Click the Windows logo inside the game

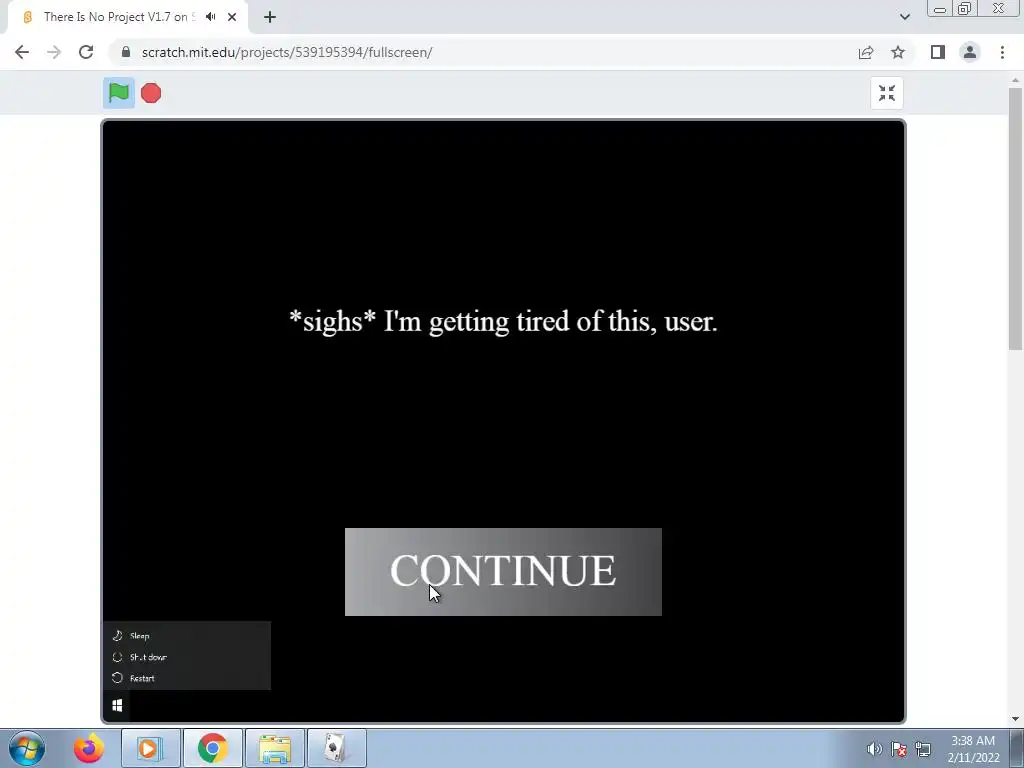coord(118,705)
